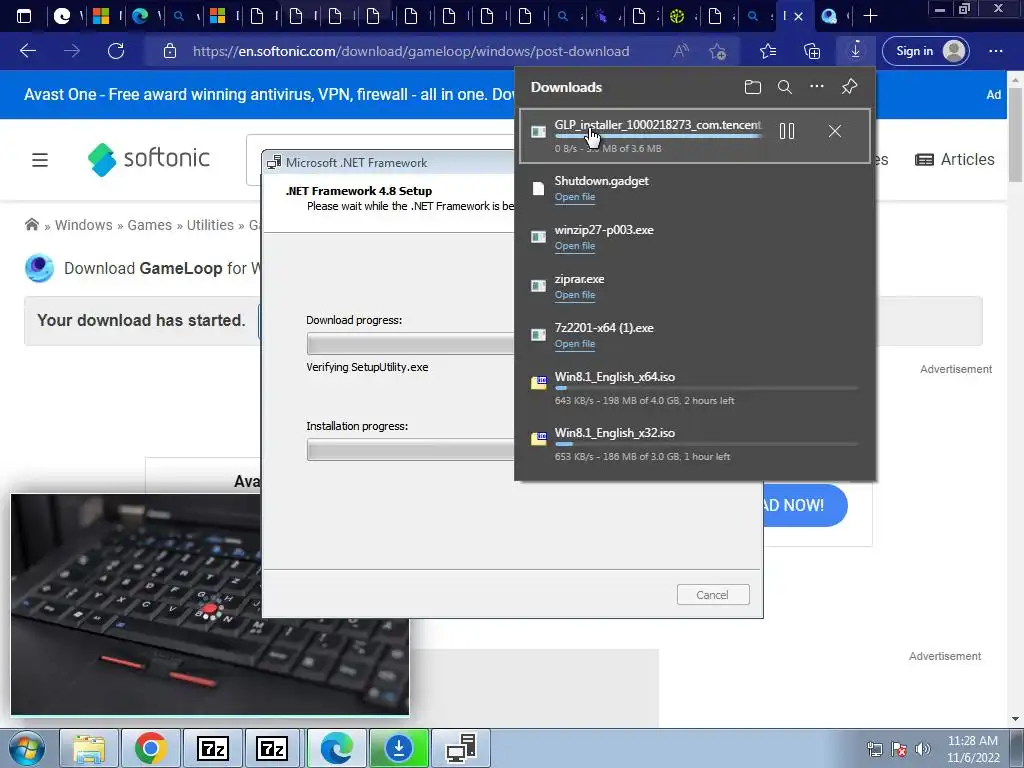This screenshot has height=768, width=1024.
Task: Pause the GLP_installer download
Action: [x=787, y=131]
